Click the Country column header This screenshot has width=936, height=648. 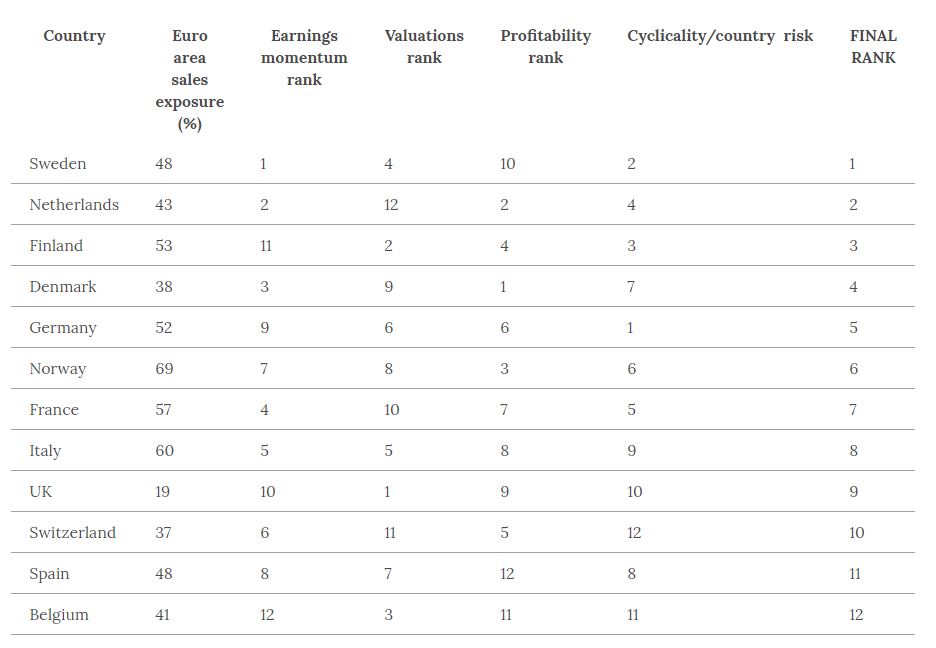[74, 36]
